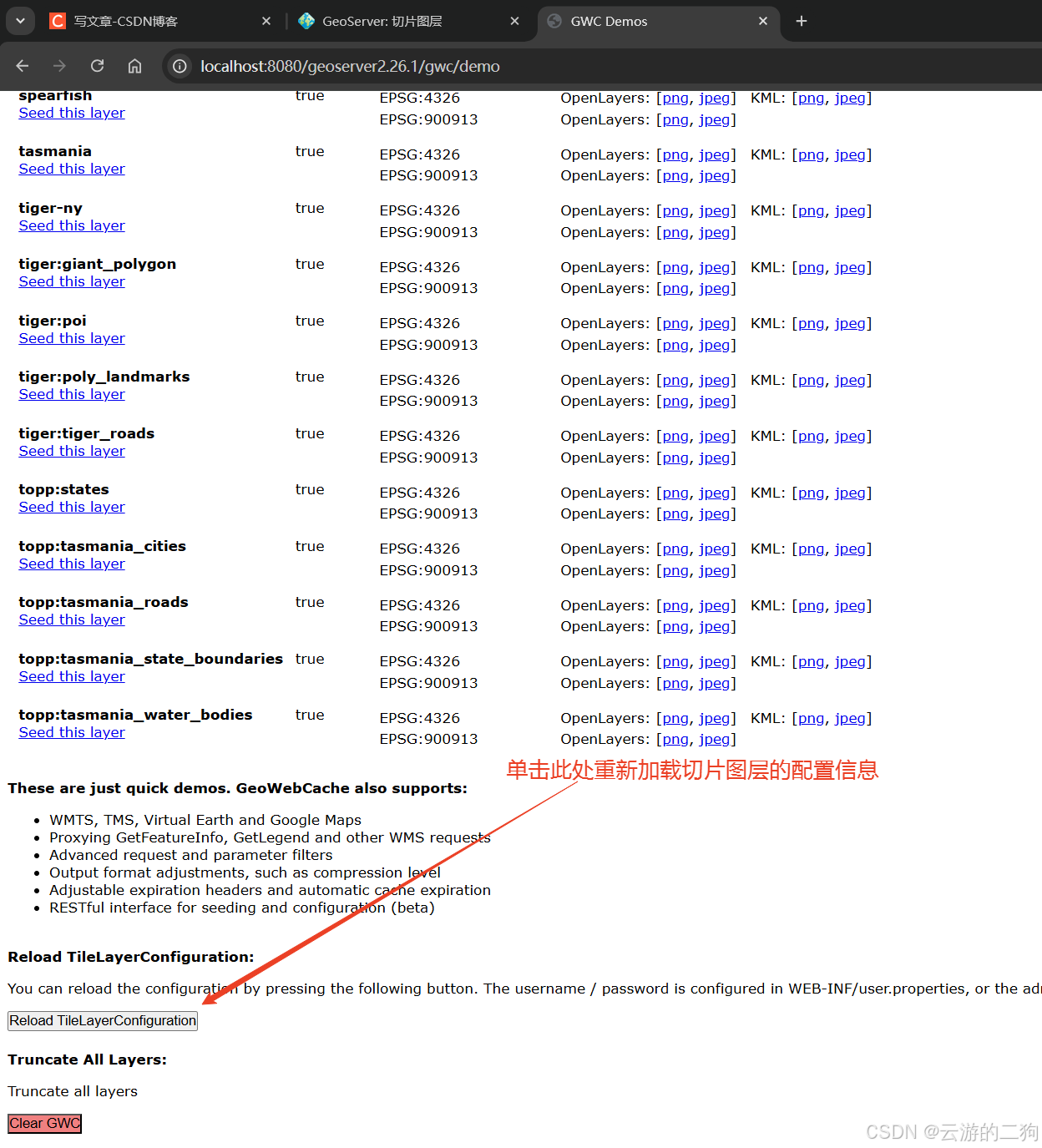
Task: Open tiger-ny EPSG:4326 OpenLayers jpeg demo
Action: [715, 210]
